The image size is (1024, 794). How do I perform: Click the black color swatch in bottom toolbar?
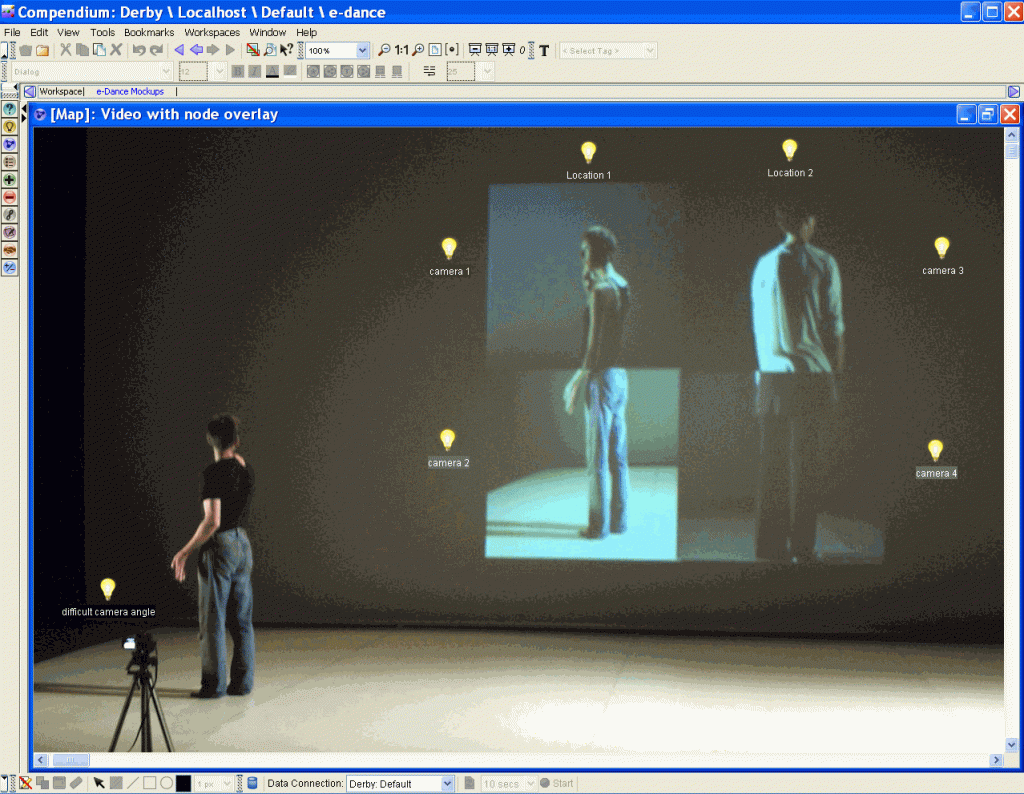[x=183, y=784]
